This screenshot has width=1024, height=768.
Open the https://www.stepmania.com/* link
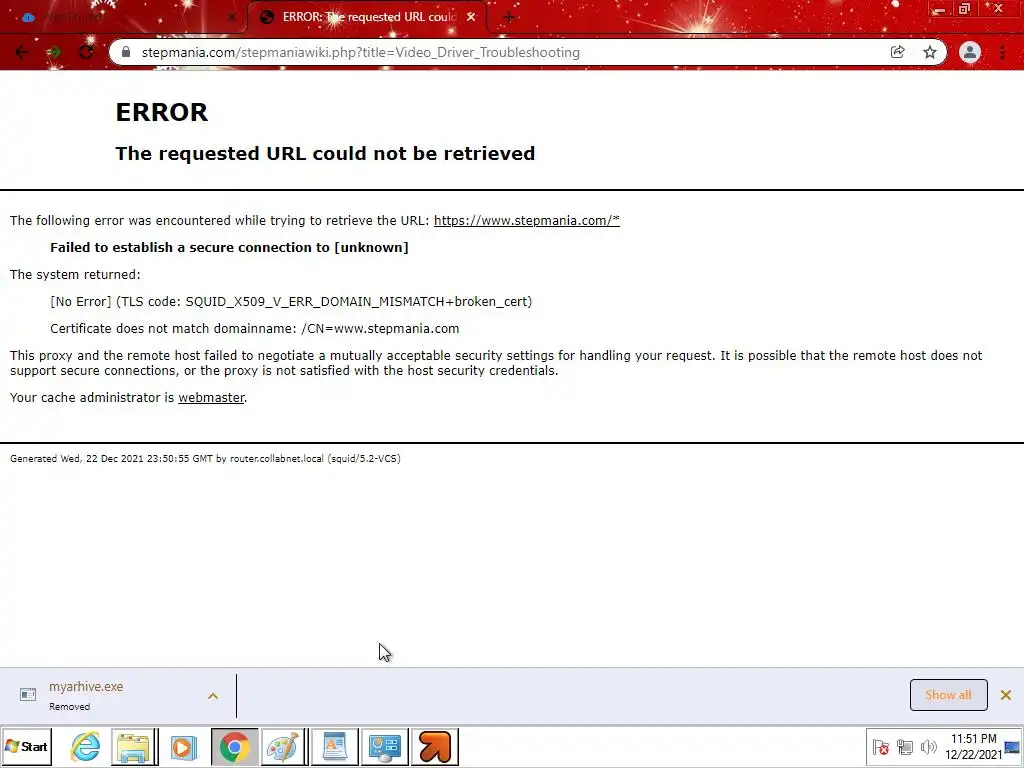pos(526,221)
